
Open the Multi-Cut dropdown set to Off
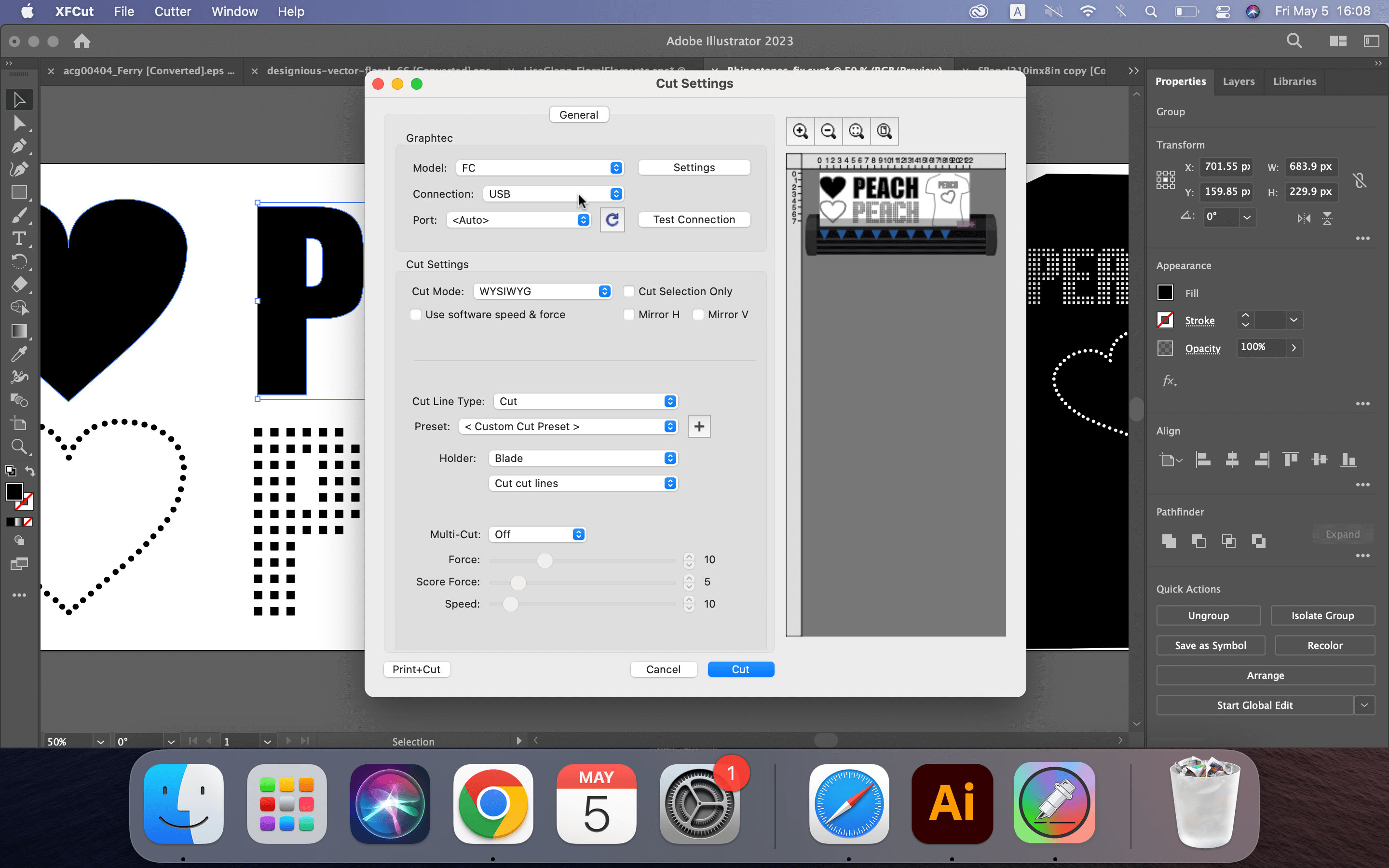537,534
